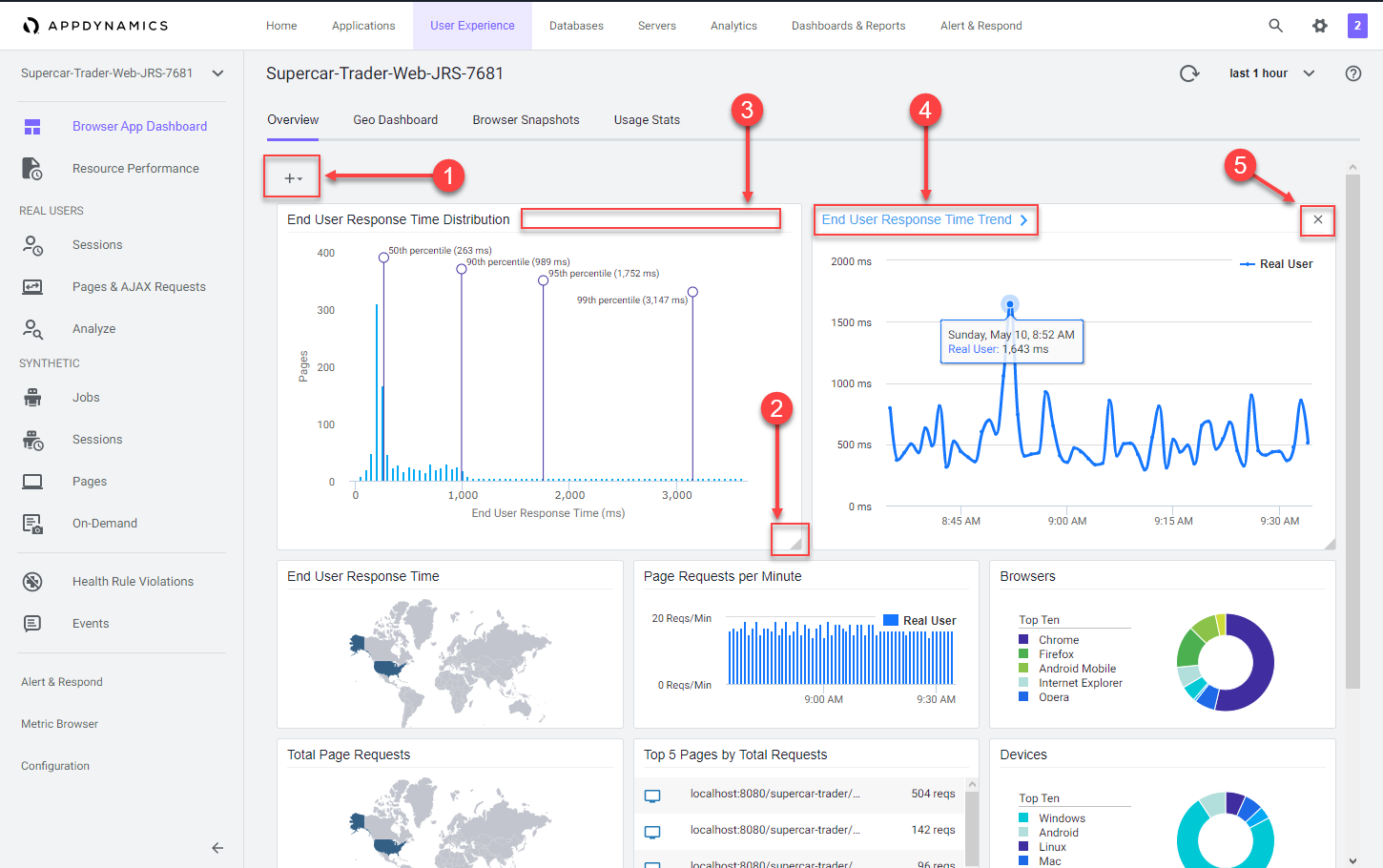The image size is (1383, 868).
Task: Open the last 1 hour time range dropdown
Action: (x=1271, y=73)
